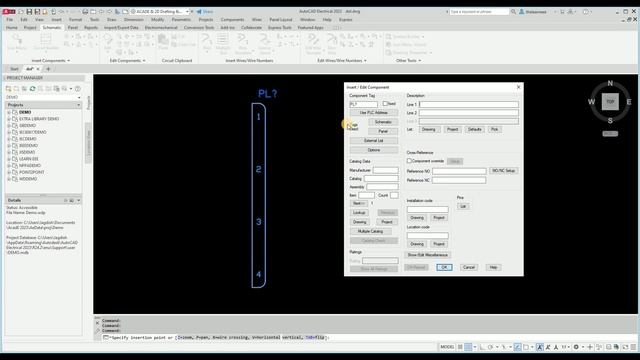
Task: Click the Edit component tool in ribbon
Action: point(108,42)
